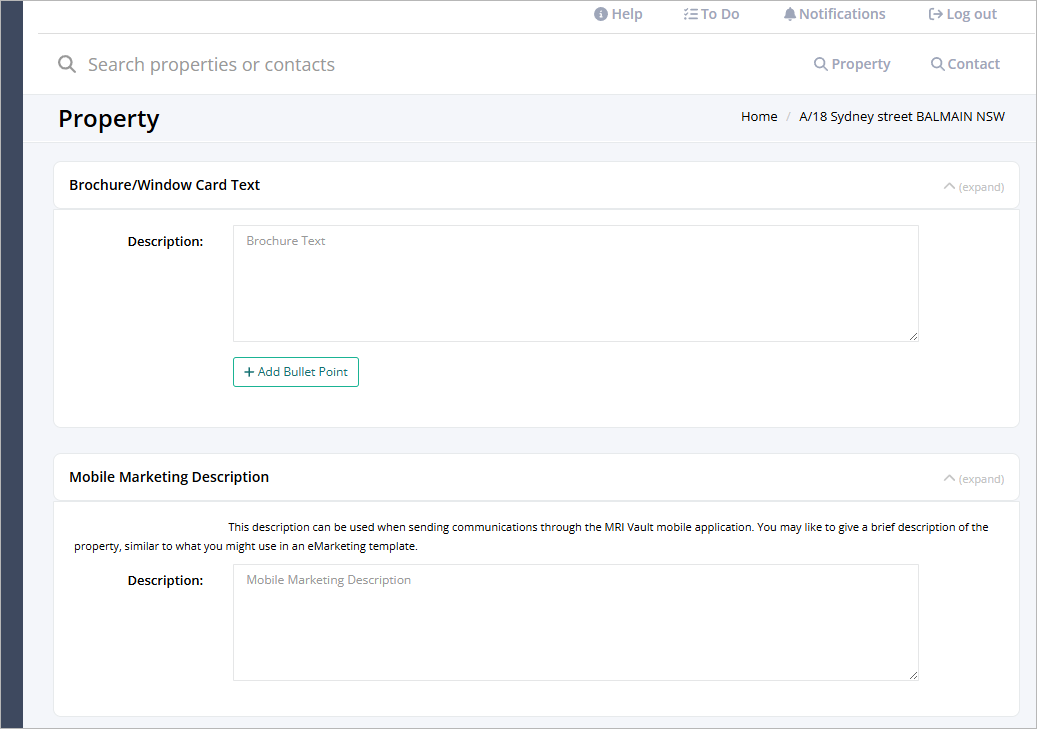1037x729 pixels.
Task: Click the main search magnifier icon
Action: click(67, 64)
